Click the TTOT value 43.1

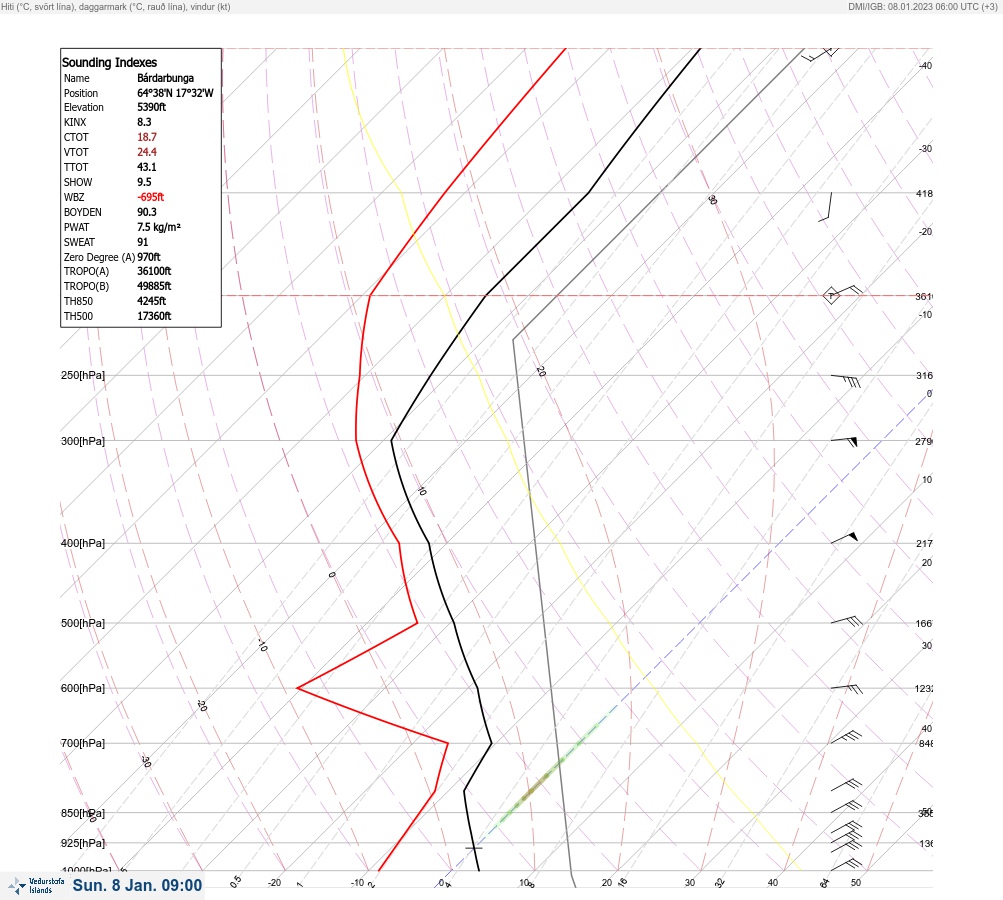pos(146,167)
